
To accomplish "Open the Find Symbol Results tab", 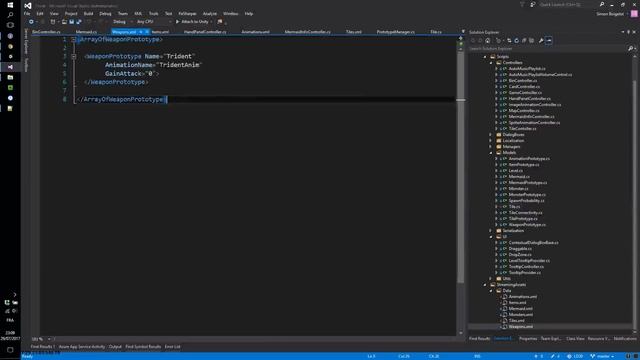I will point(143,347).
